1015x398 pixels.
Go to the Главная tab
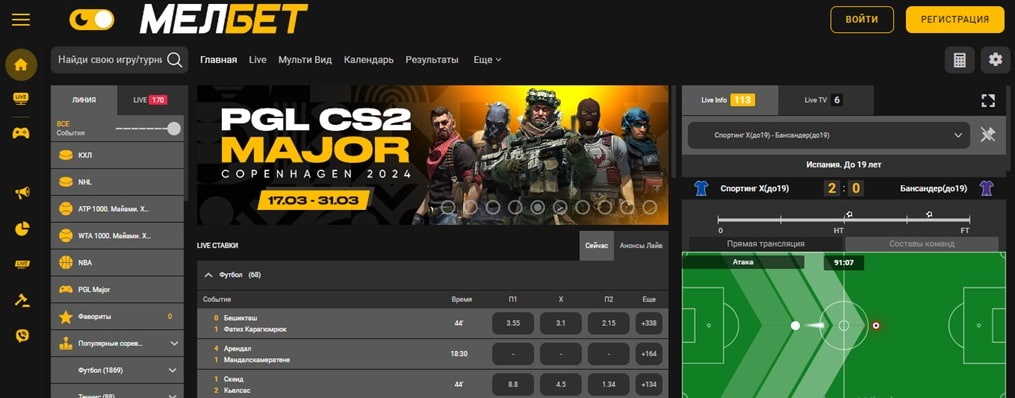point(218,60)
